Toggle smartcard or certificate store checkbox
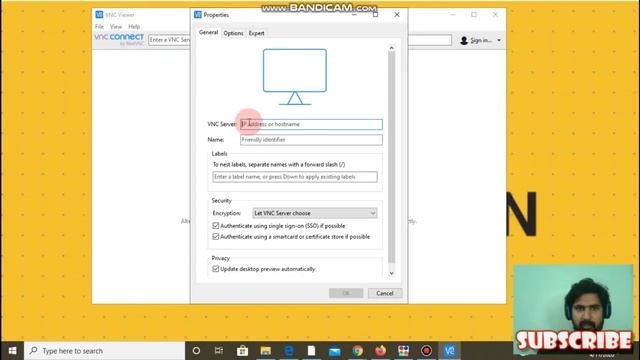Viewport: 640px width, 360px height. [216, 236]
